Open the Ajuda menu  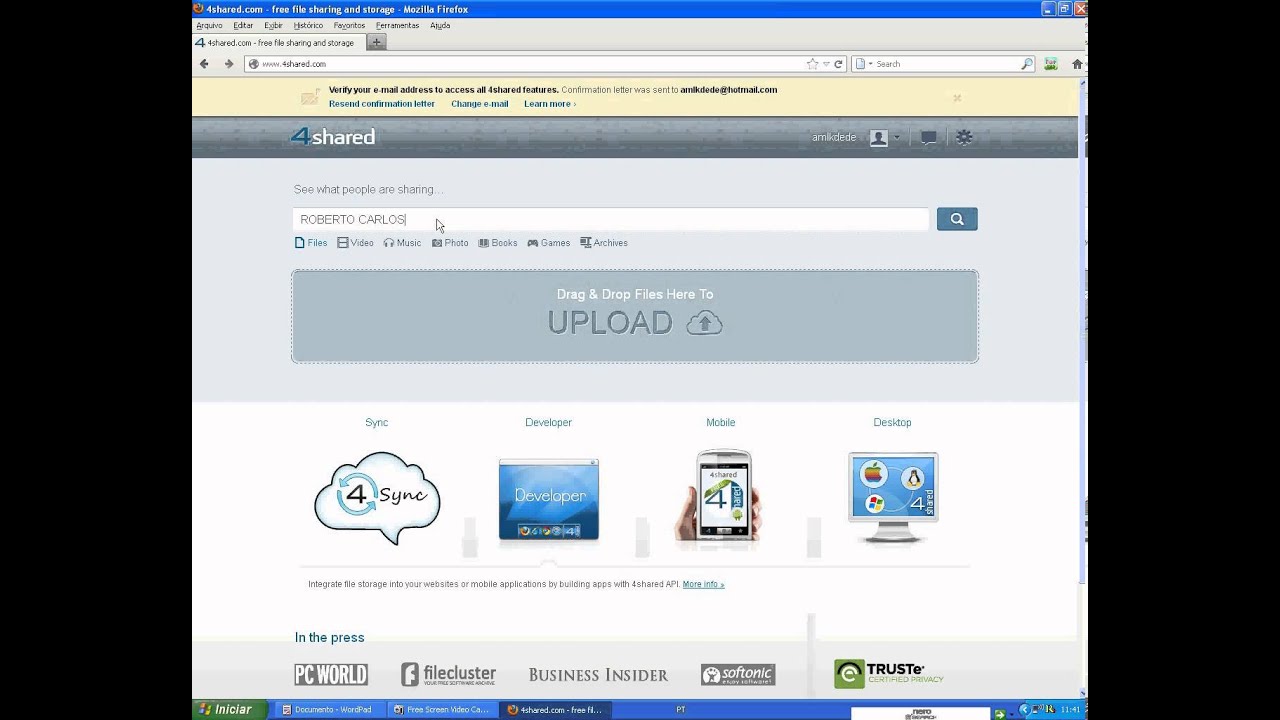[x=440, y=25]
